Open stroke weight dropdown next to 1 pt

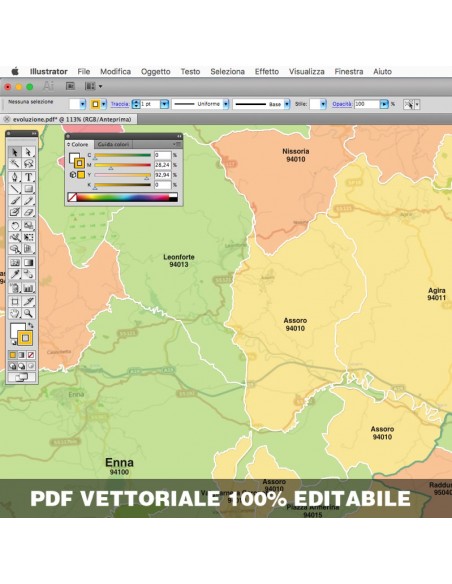[x=164, y=104]
